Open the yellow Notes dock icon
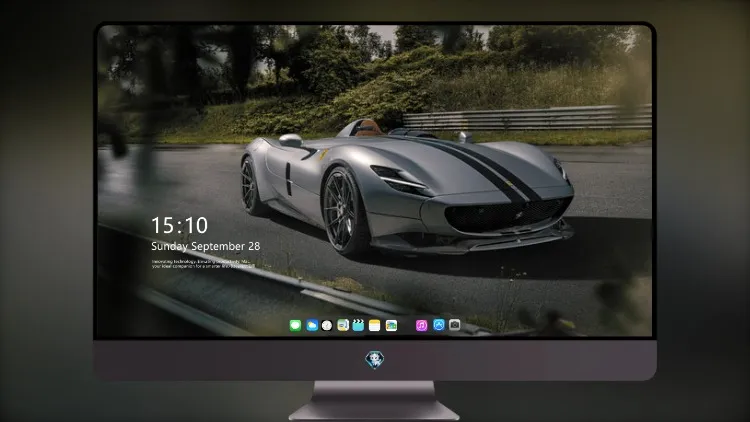 (x=375, y=326)
